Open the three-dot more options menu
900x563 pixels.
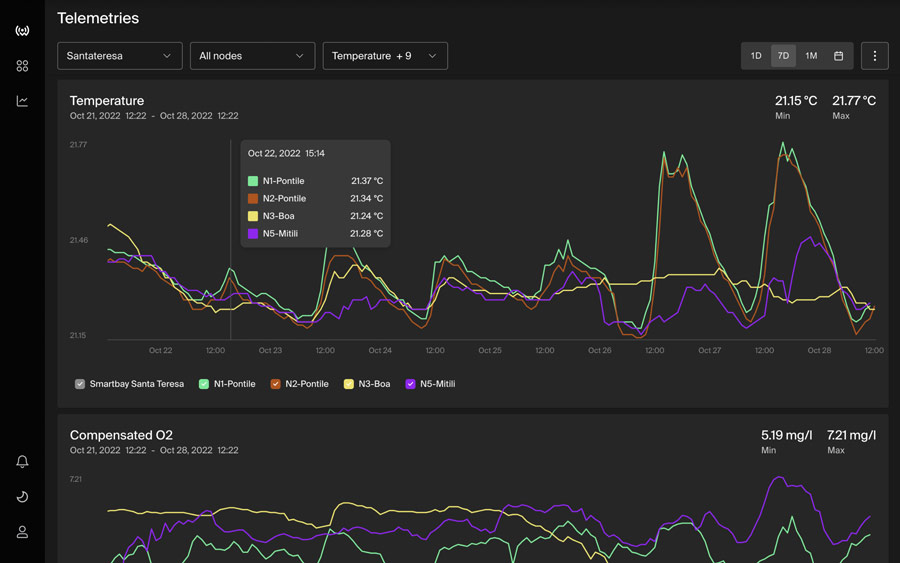coord(874,56)
